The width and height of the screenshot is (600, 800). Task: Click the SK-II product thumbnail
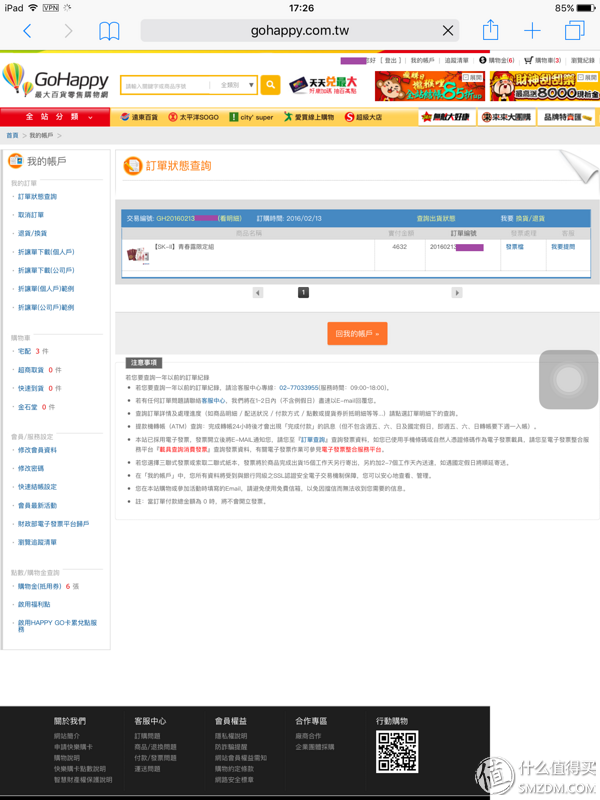(138, 255)
